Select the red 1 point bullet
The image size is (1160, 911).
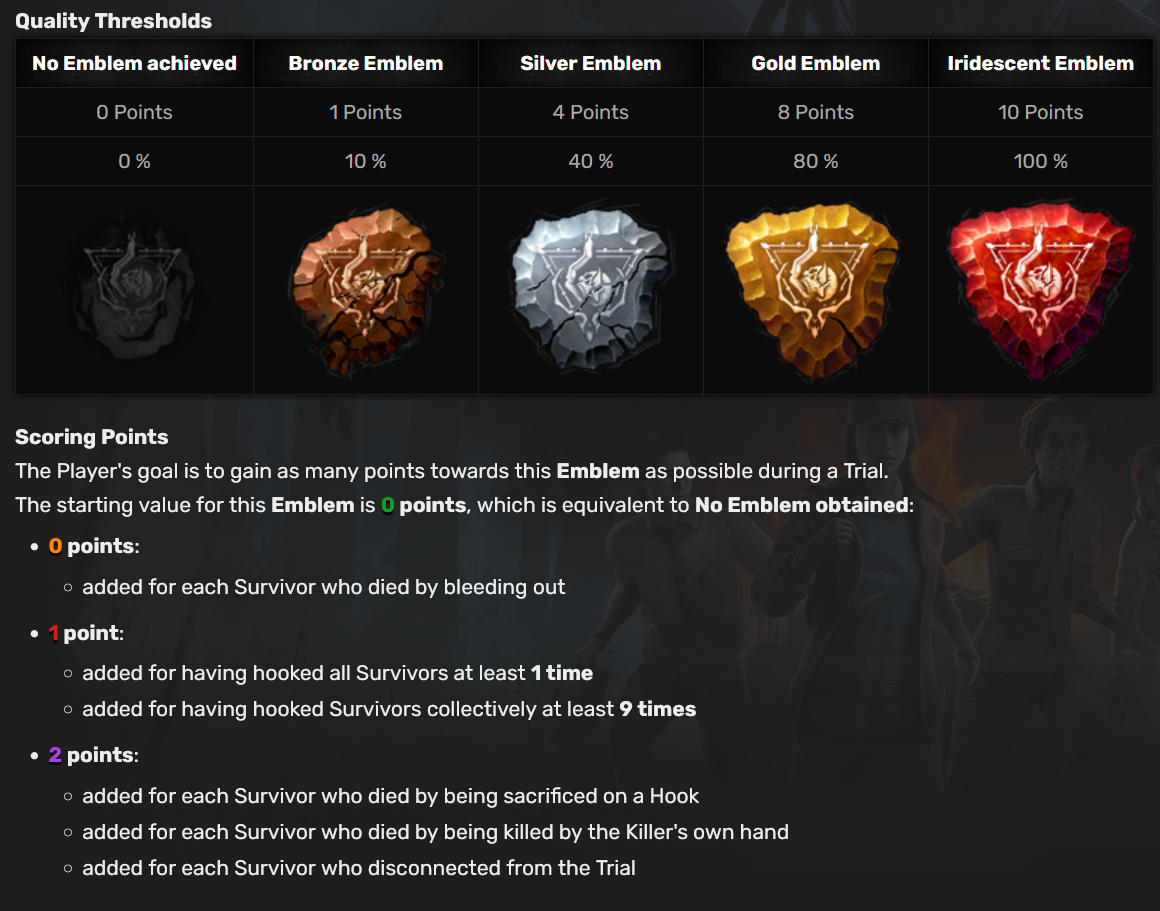tap(86, 633)
